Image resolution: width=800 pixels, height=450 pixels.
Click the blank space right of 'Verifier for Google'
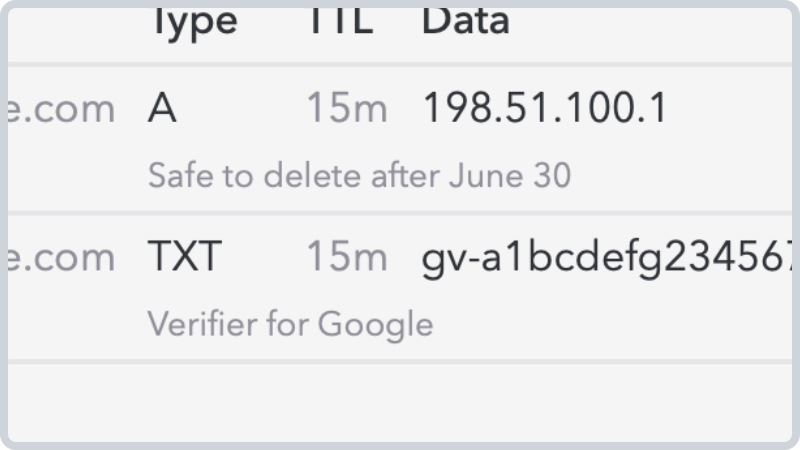tap(612, 324)
